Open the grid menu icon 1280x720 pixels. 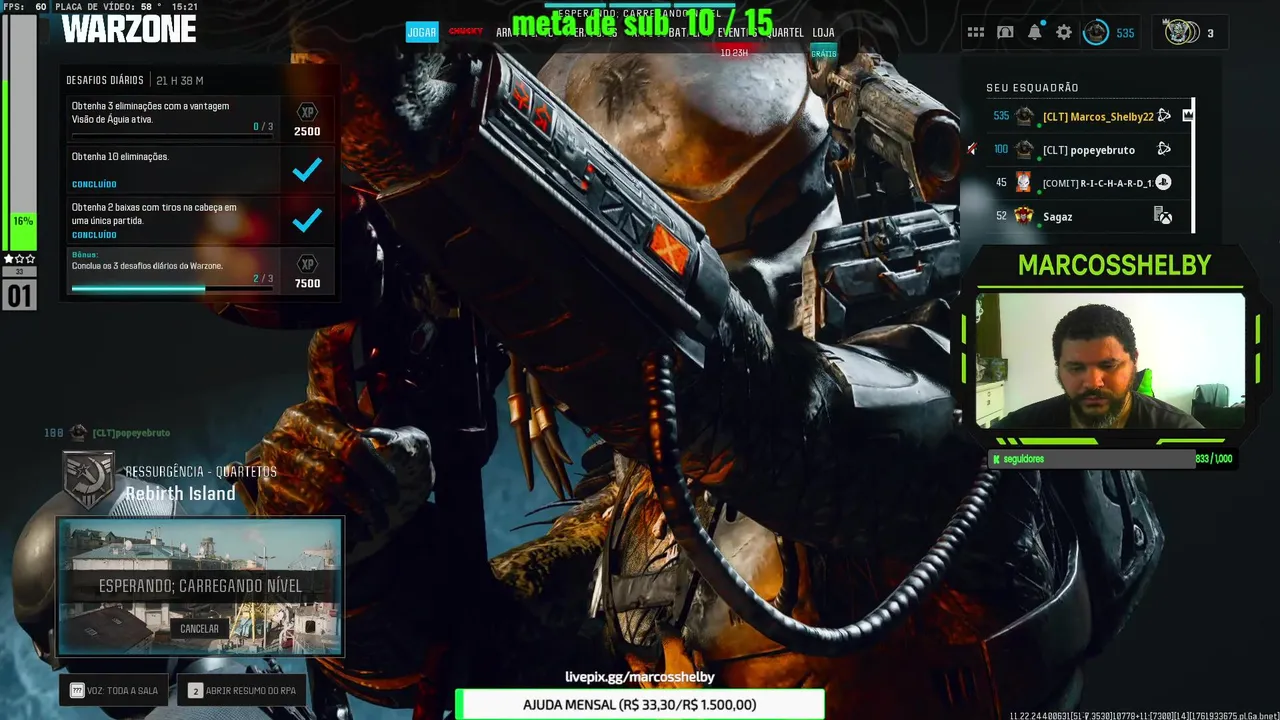point(976,33)
